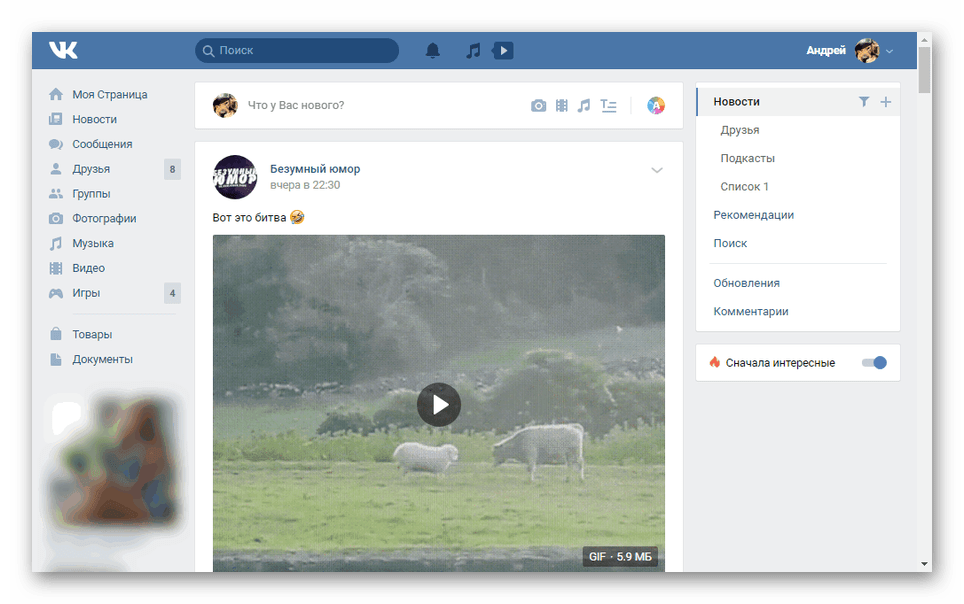
Task: Click the Безумный юмор group avatar
Action: (x=235, y=177)
